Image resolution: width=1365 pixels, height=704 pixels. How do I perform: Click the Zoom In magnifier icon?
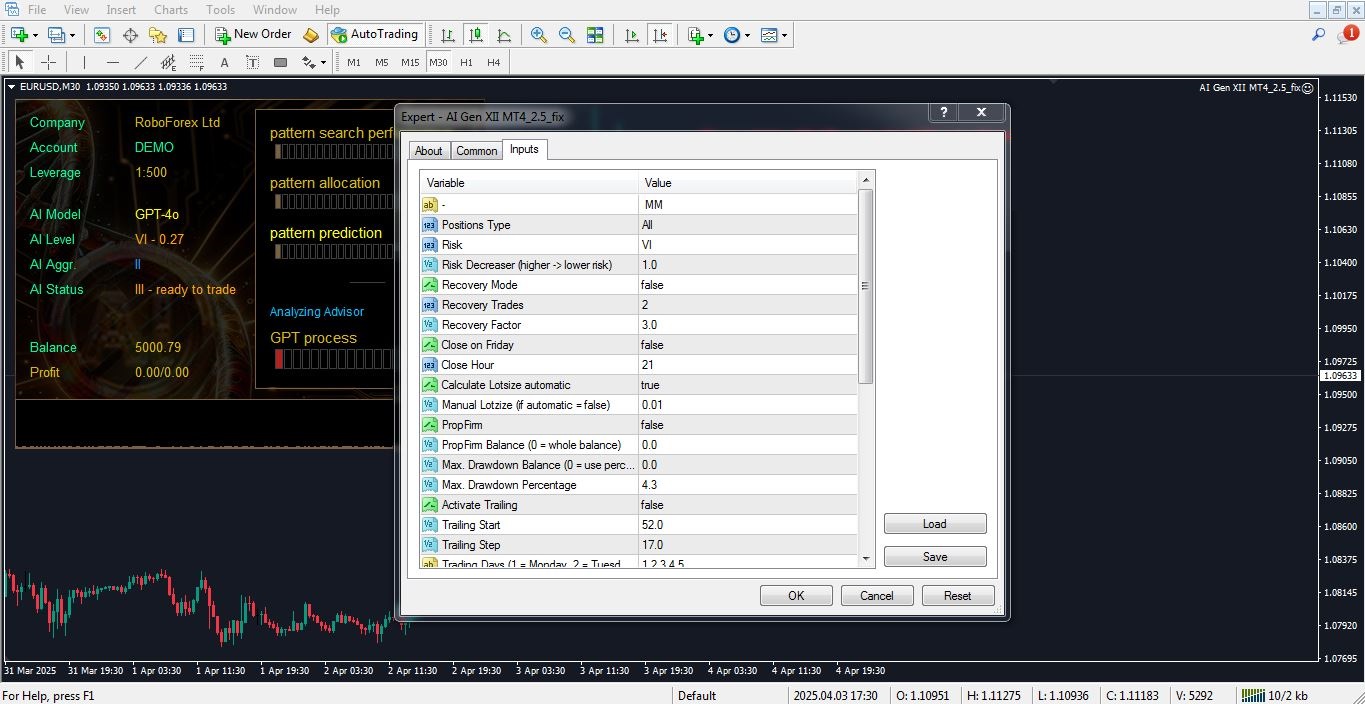(539, 35)
